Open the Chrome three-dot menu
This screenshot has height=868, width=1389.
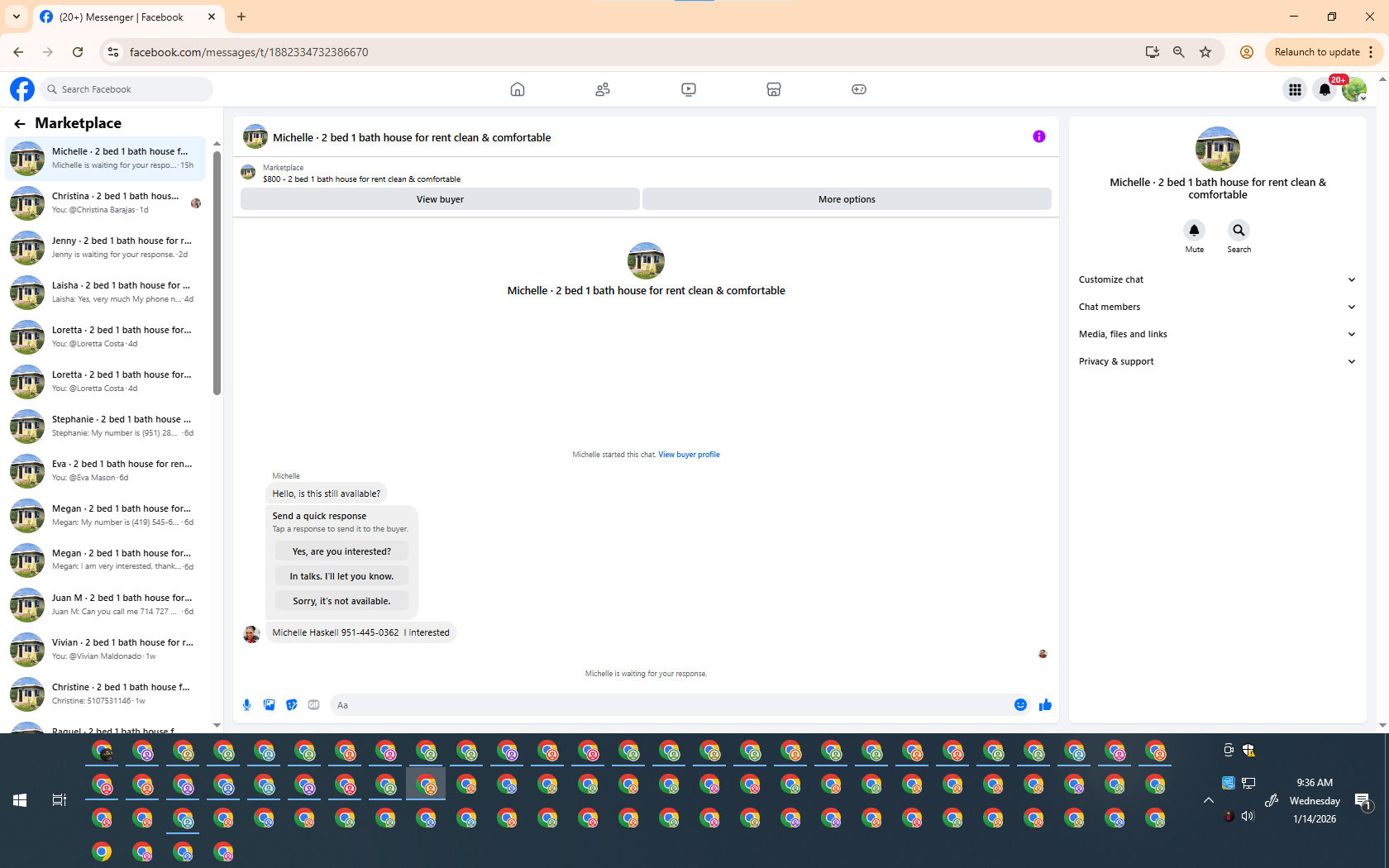(1371, 52)
